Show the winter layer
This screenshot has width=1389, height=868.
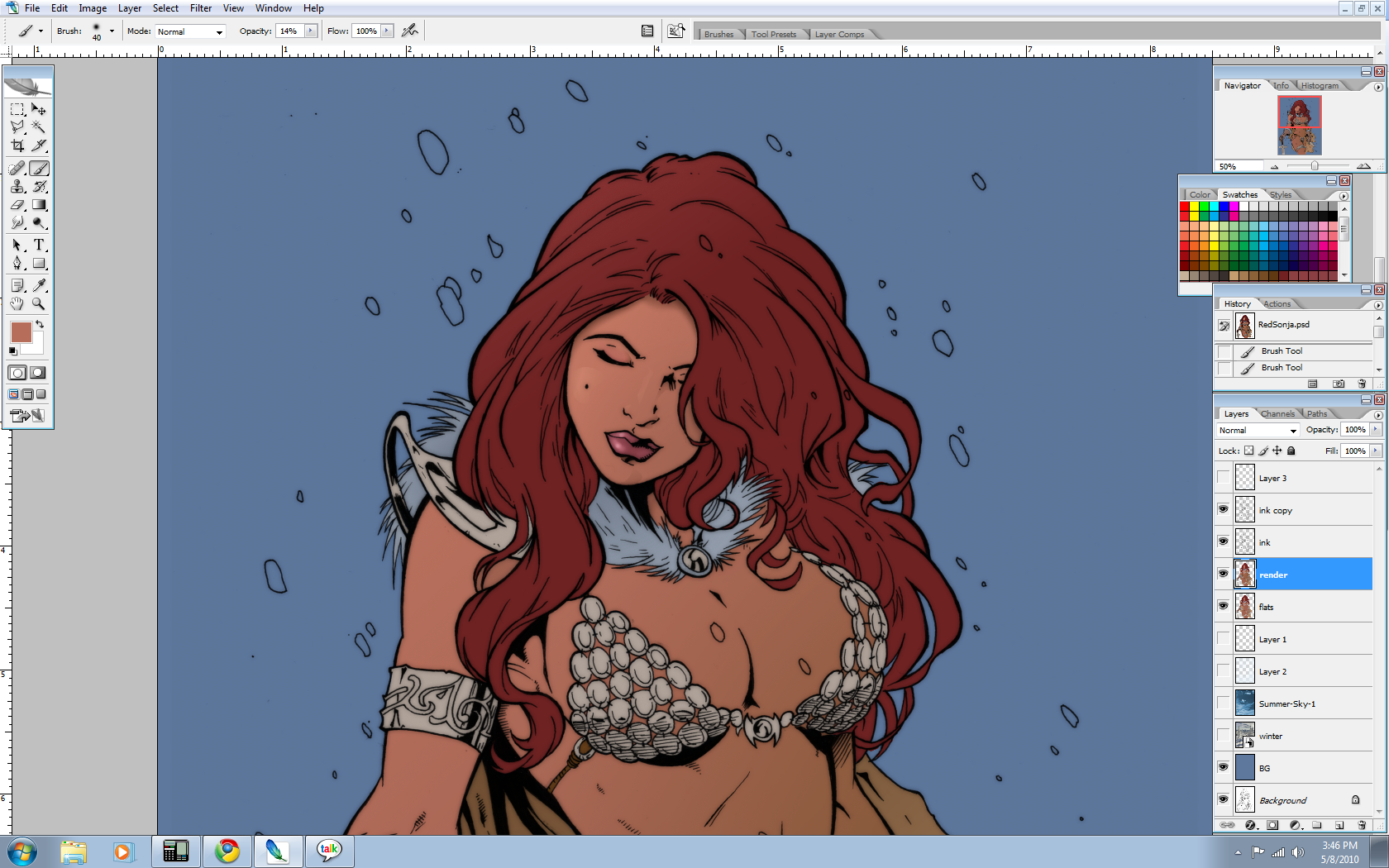[1223, 735]
